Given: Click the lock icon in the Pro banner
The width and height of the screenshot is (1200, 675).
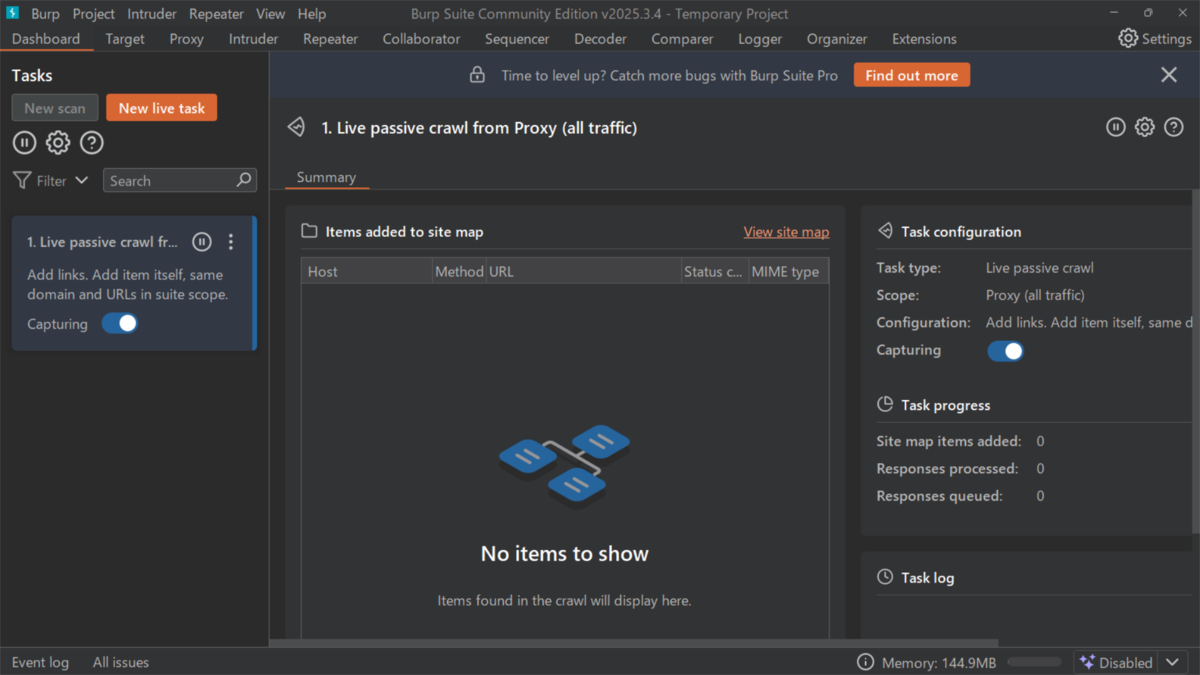Looking at the screenshot, I should click(477, 75).
